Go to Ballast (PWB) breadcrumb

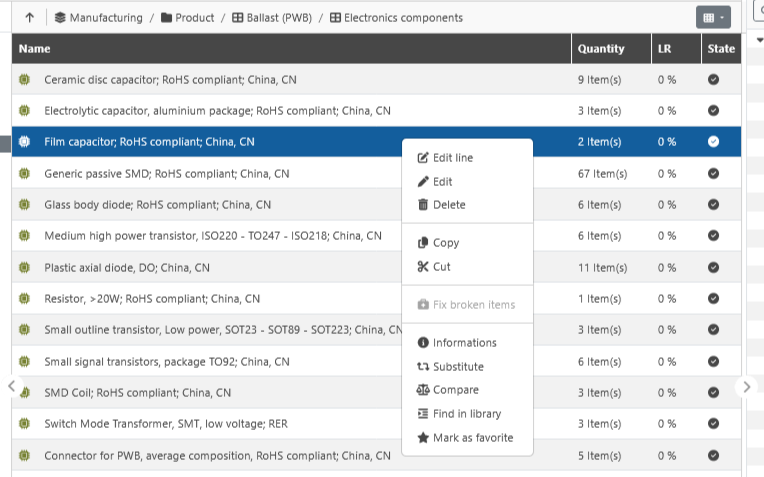click(x=272, y=18)
